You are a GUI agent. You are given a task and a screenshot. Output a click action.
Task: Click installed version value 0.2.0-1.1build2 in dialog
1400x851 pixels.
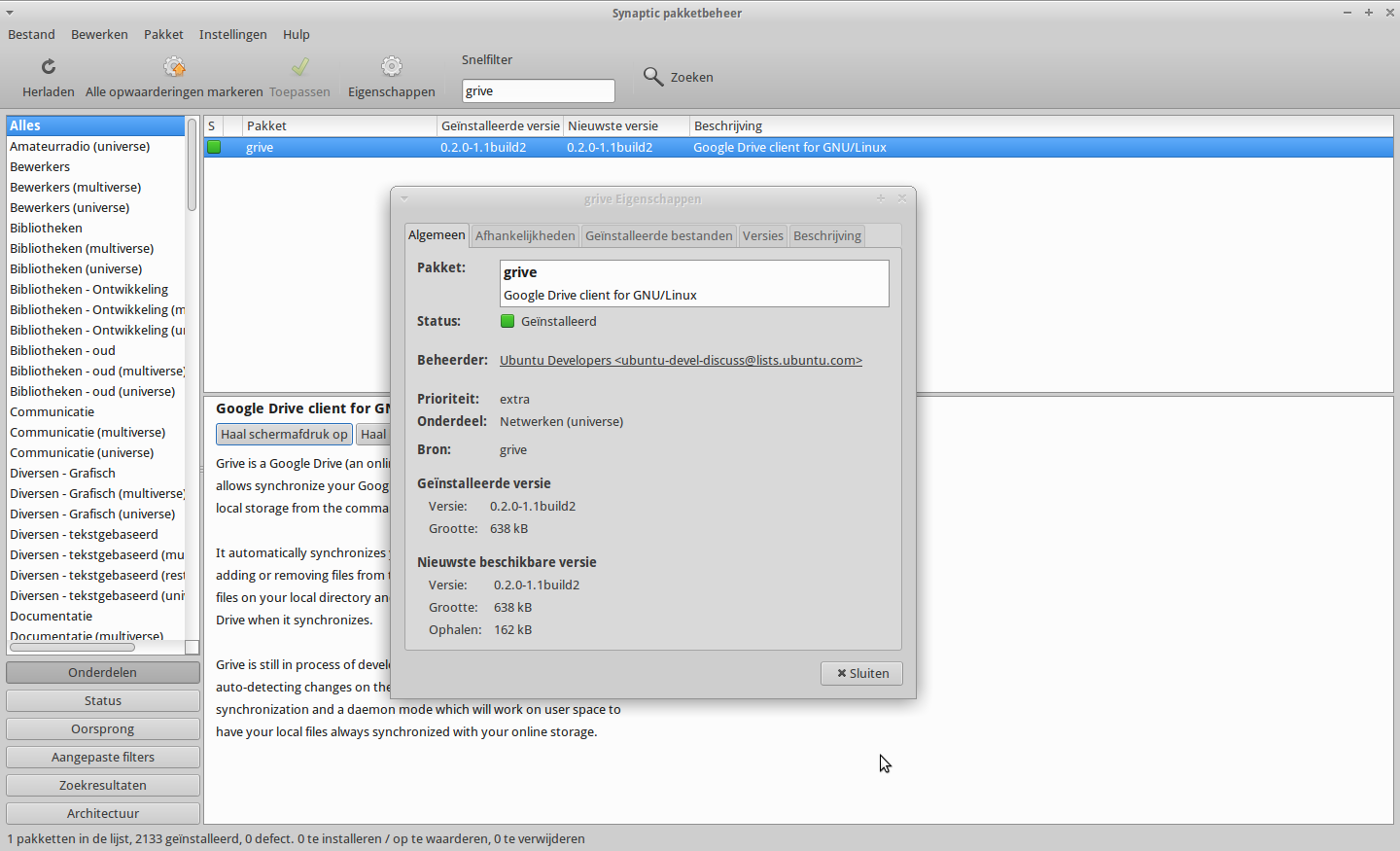click(x=533, y=506)
